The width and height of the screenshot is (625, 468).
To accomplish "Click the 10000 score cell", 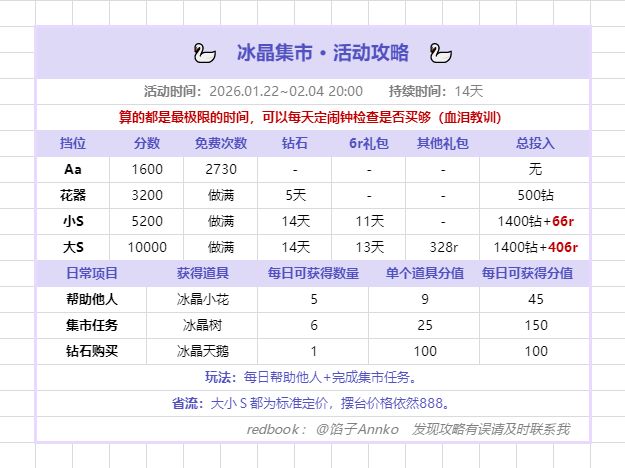I will [147, 247].
